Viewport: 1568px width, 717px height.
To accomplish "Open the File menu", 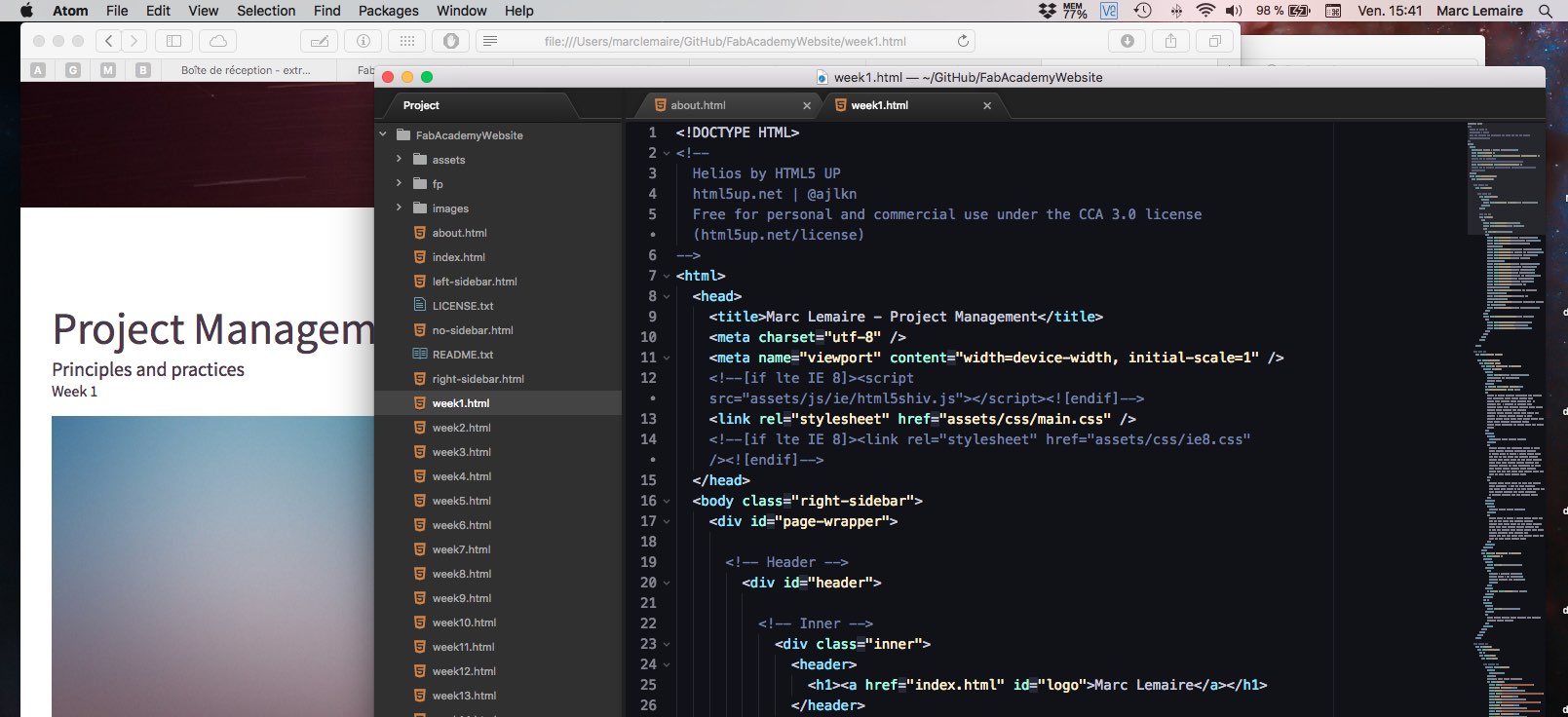I will [x=117, y=11].
